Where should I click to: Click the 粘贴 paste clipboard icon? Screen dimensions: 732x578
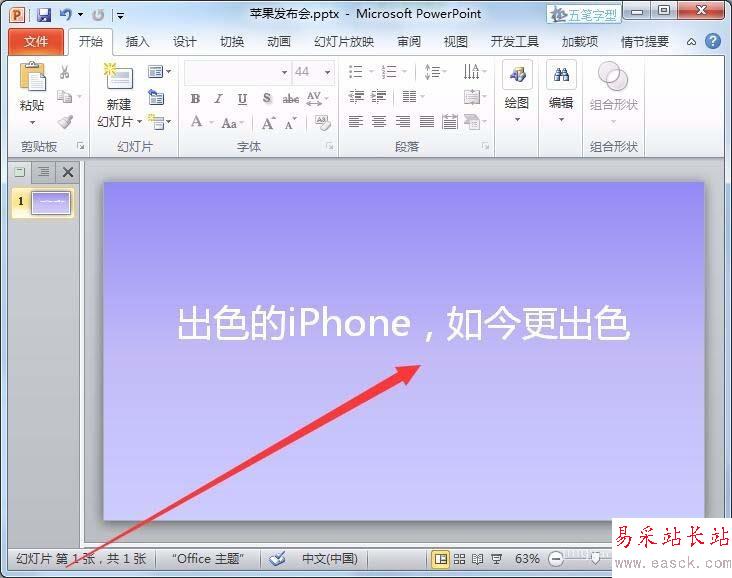click(x=32, y=77)
